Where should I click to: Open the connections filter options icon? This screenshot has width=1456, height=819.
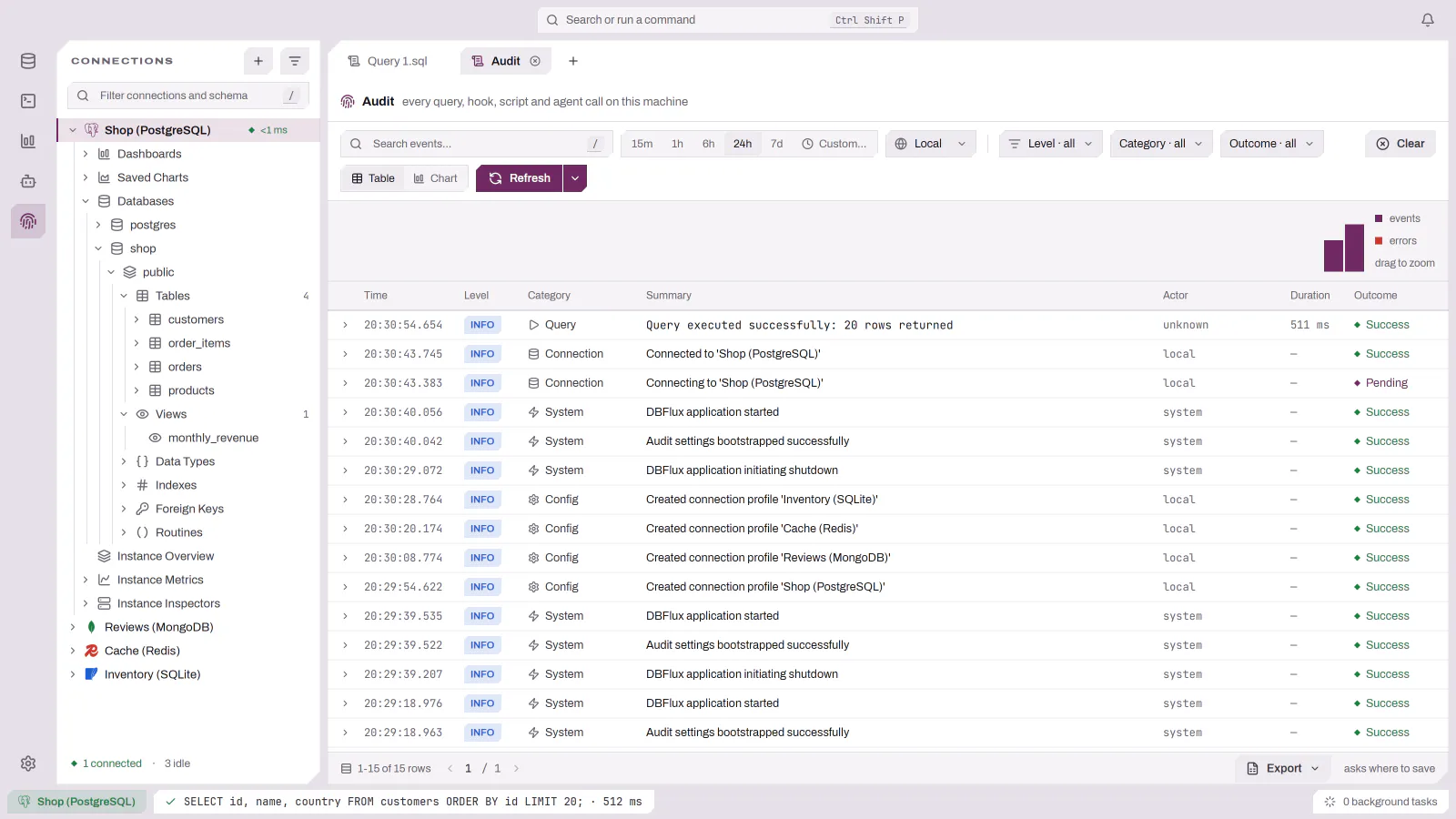click(x=295, y=61)
